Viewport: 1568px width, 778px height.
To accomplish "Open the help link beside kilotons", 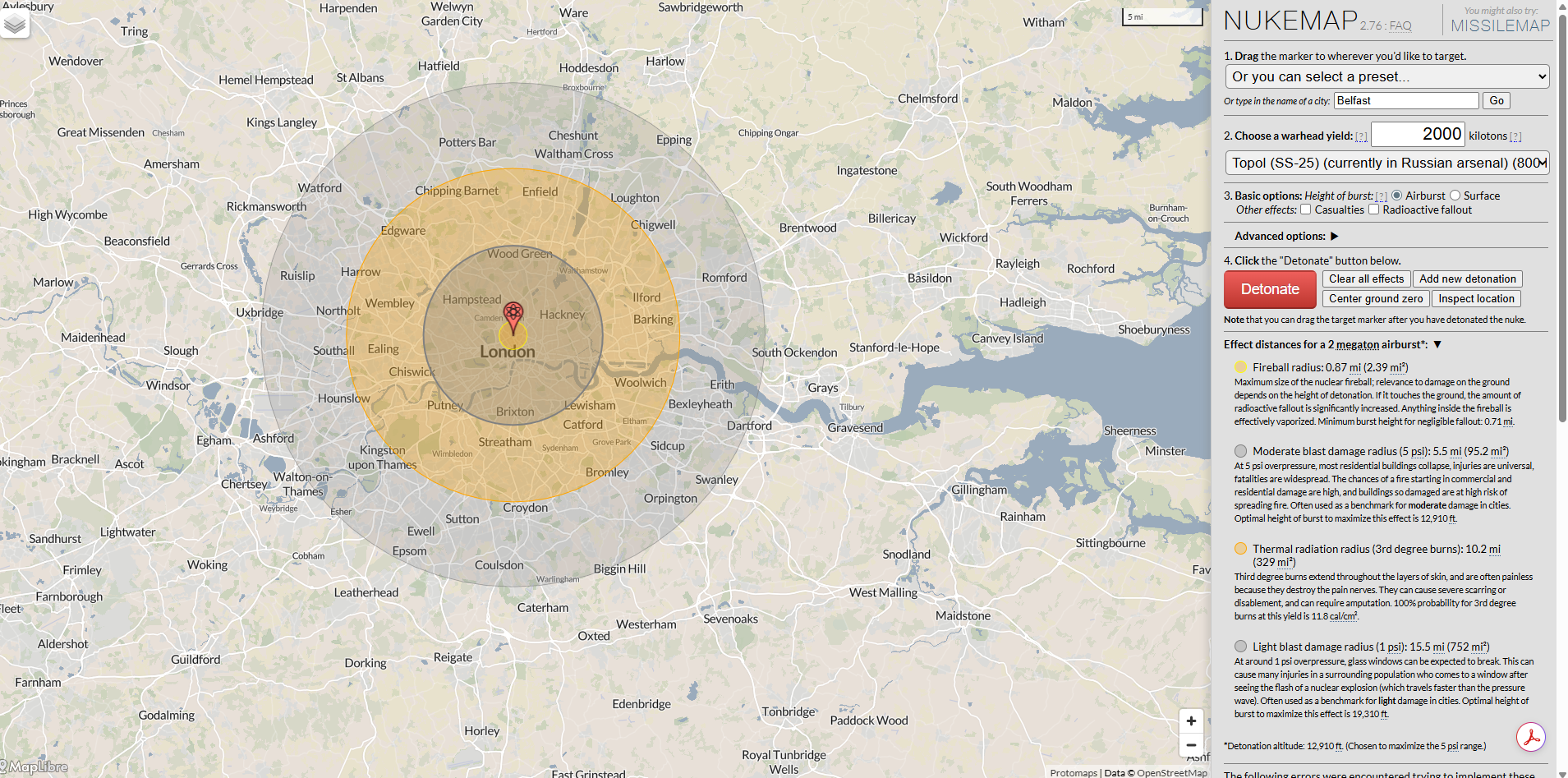I will (x=1515, y=137).
